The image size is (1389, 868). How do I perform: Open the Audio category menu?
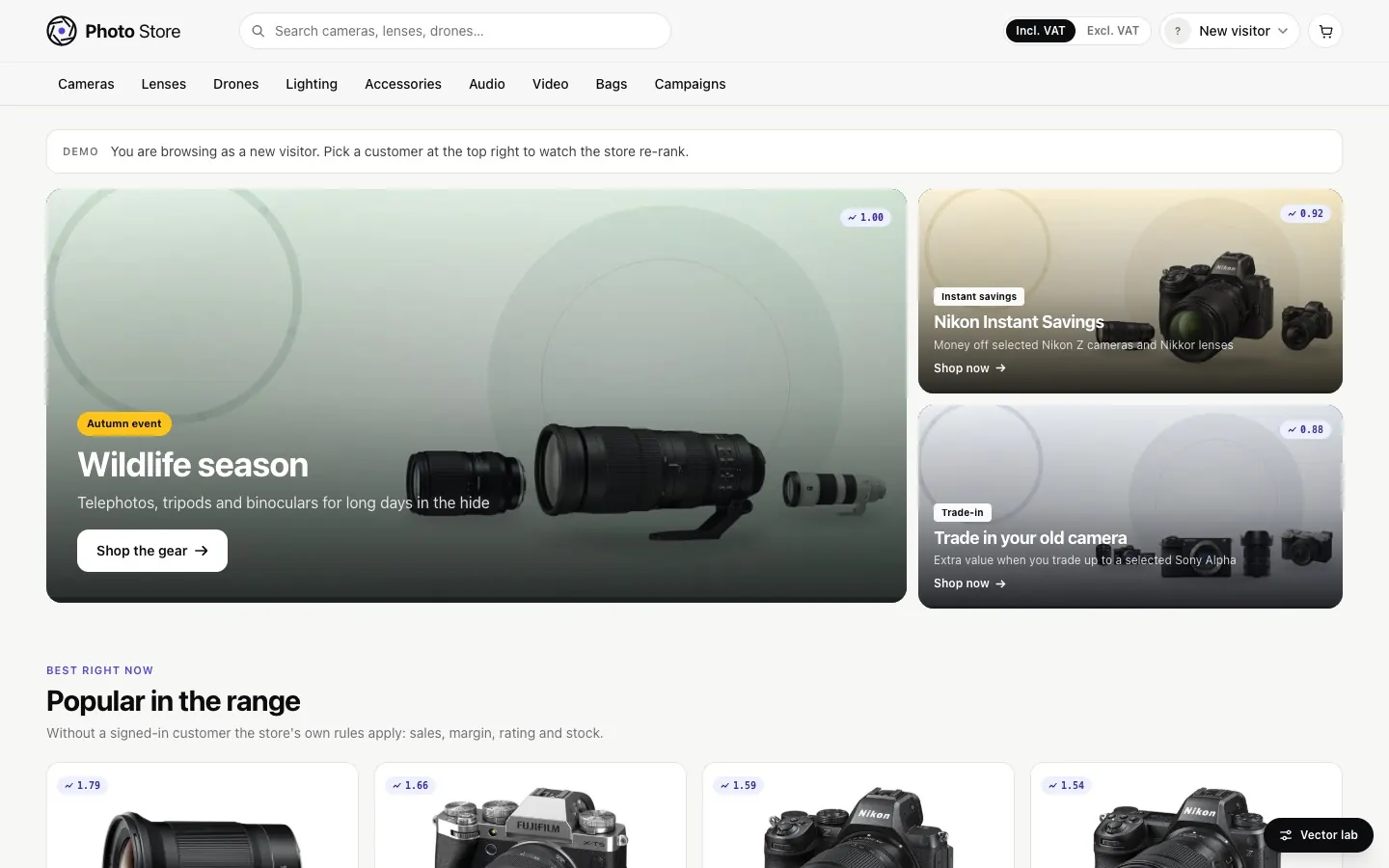point(487,84)
